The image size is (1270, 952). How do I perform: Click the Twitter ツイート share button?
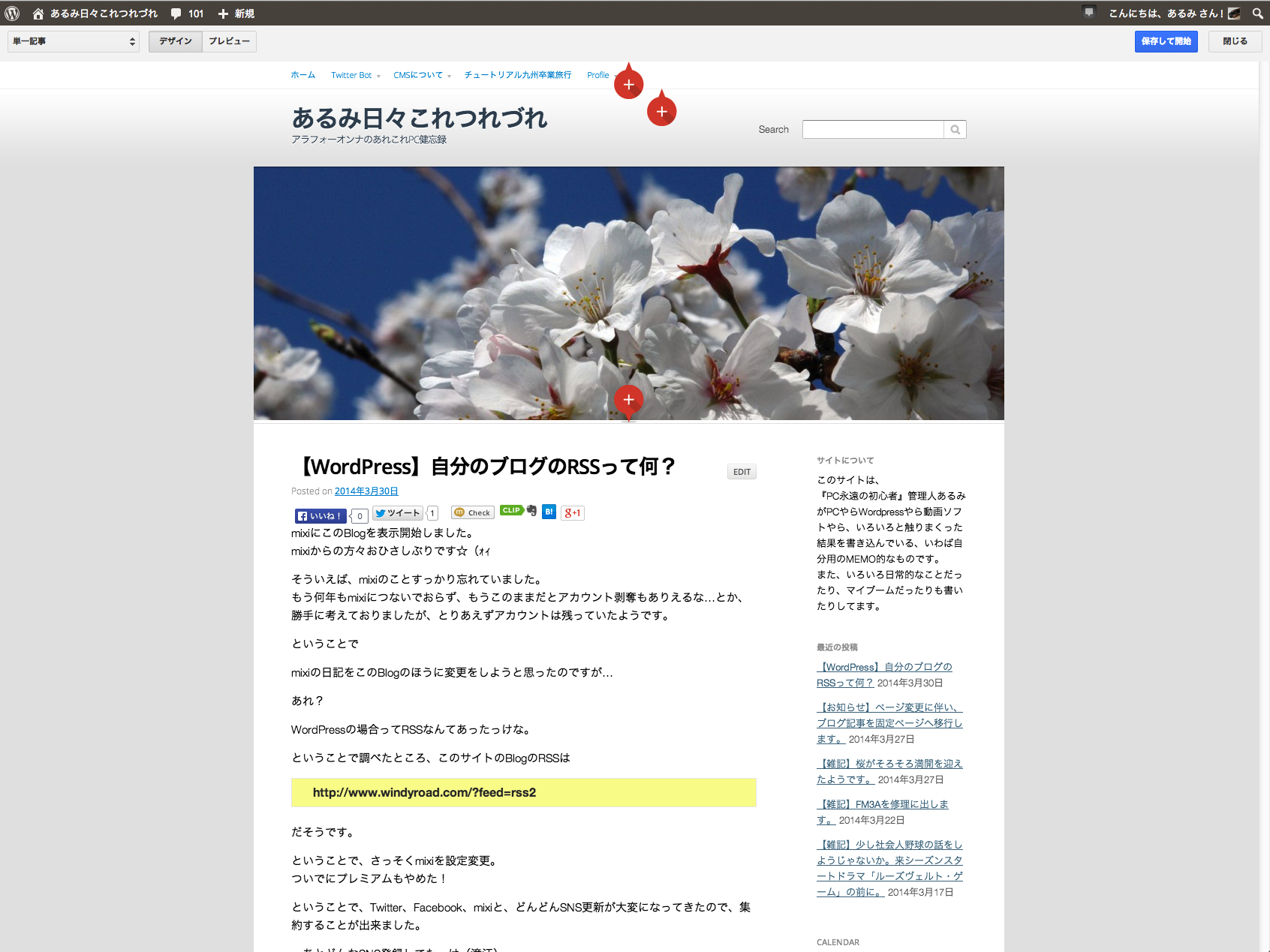(x=398, y=513)
